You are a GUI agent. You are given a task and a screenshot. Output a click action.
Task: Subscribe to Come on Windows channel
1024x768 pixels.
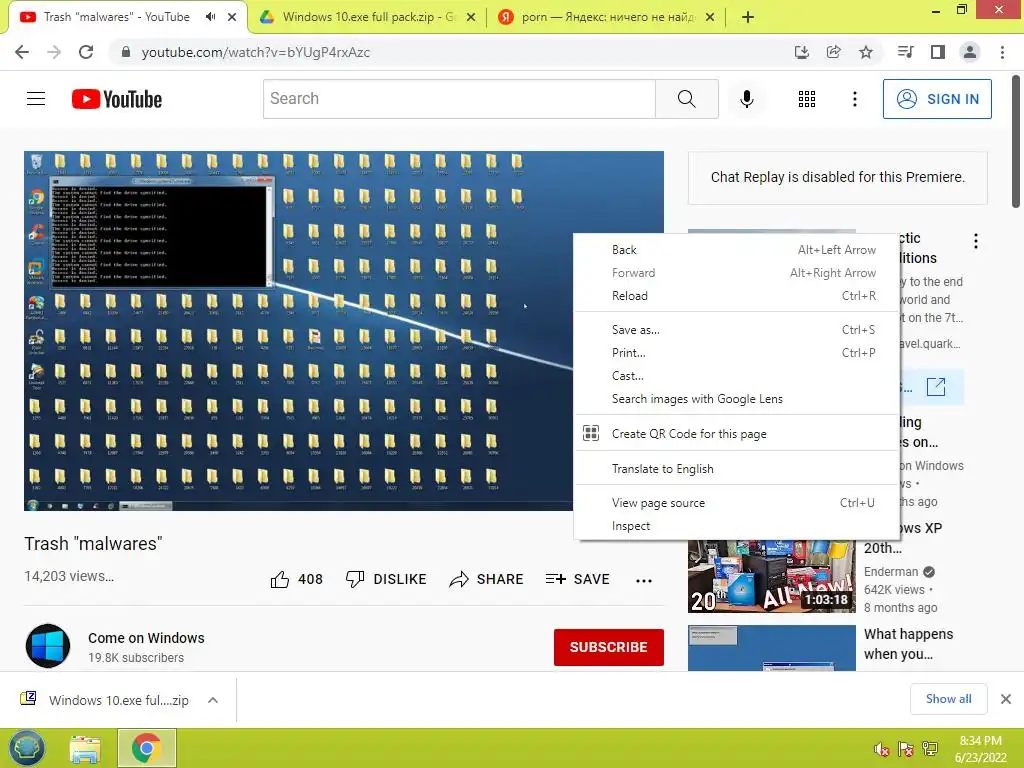[609, 647]
